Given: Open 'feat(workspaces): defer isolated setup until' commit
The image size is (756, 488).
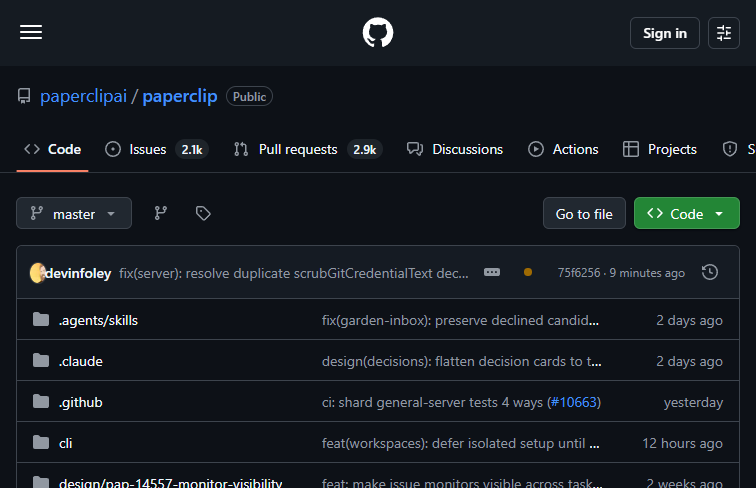Looking at the screenshot, I should tap(460, 443).
